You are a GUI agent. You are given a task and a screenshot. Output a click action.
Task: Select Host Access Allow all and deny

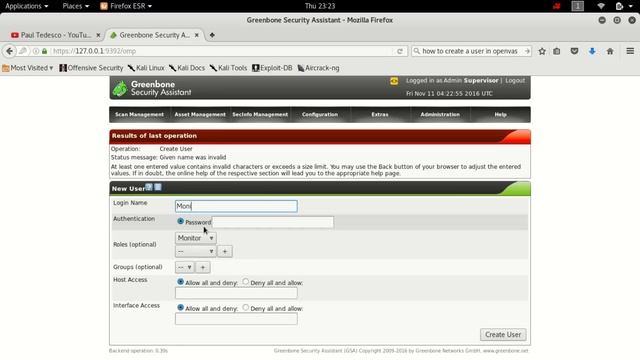180,282
